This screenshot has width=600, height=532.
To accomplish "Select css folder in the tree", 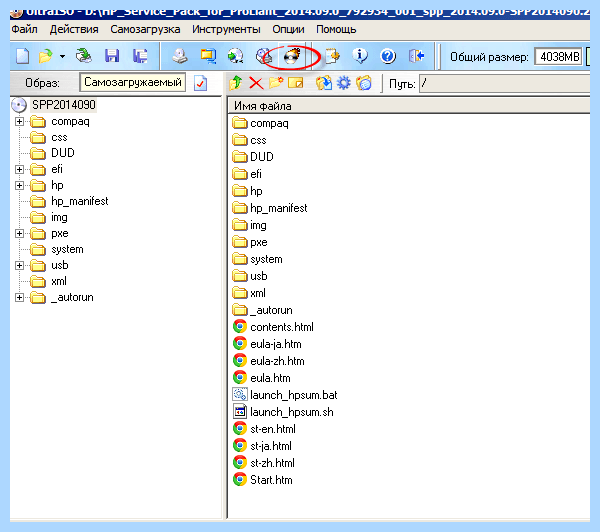I will coord(59,137).
